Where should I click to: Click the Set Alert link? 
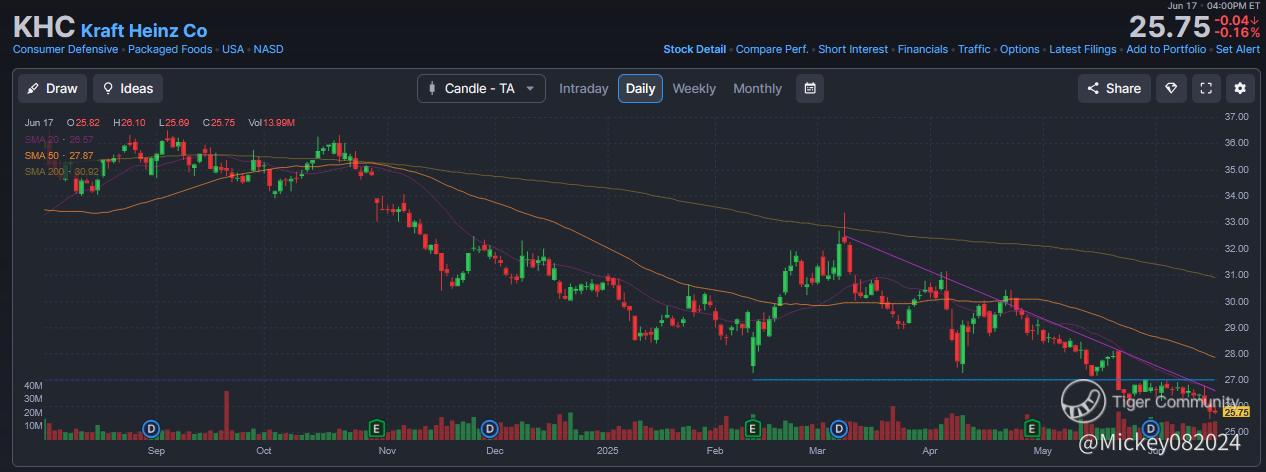tap(1237, 49)
